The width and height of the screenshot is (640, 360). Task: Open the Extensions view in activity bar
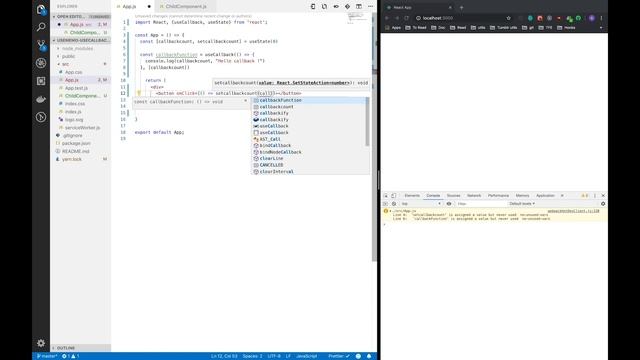[x=41, y=81]
